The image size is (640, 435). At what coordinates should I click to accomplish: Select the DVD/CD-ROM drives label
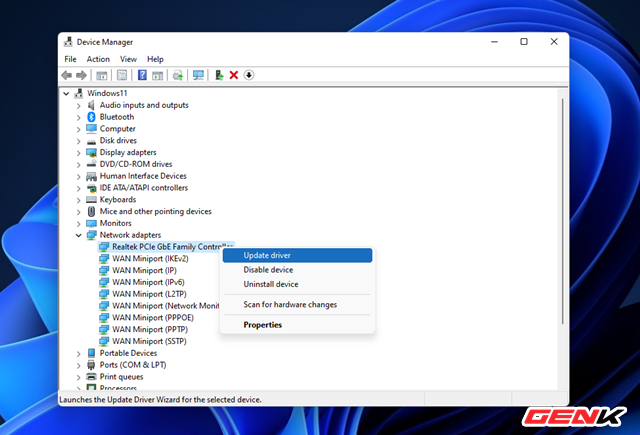(136, 164)
